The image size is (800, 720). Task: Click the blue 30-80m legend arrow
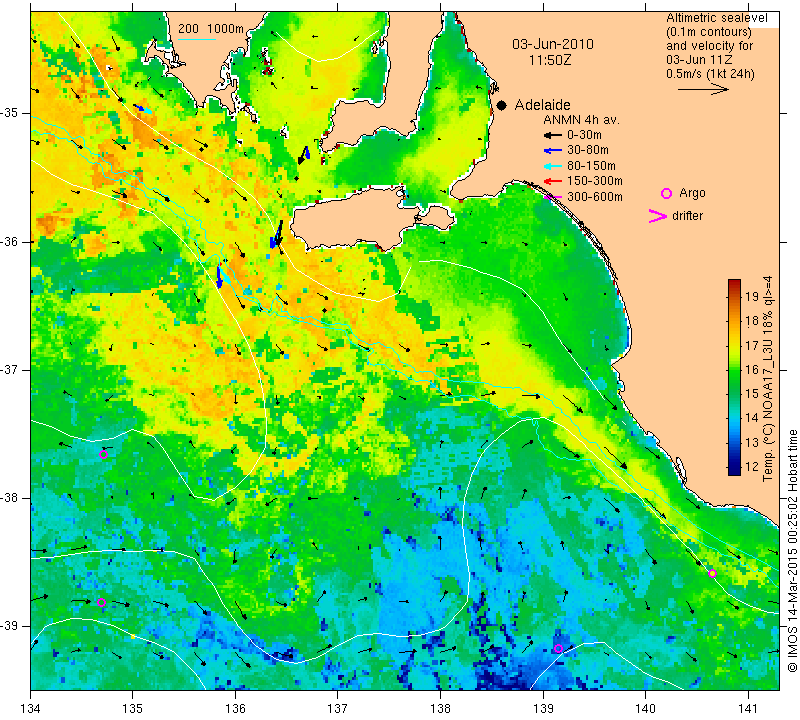[553, 151]
